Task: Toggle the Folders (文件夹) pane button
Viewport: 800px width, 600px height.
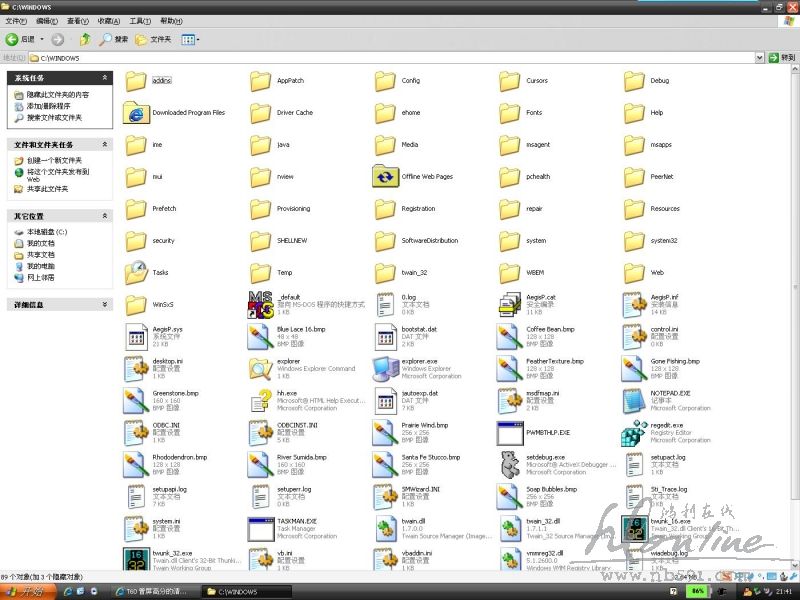Action: (153, 39)
